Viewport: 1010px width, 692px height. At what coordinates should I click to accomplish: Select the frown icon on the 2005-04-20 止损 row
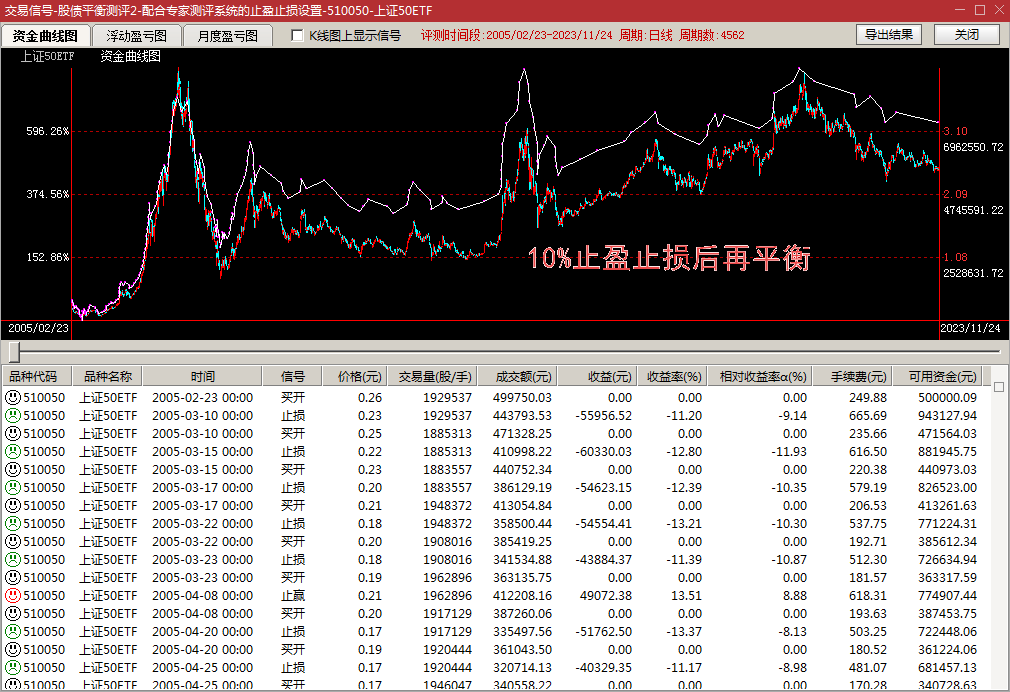13,632
